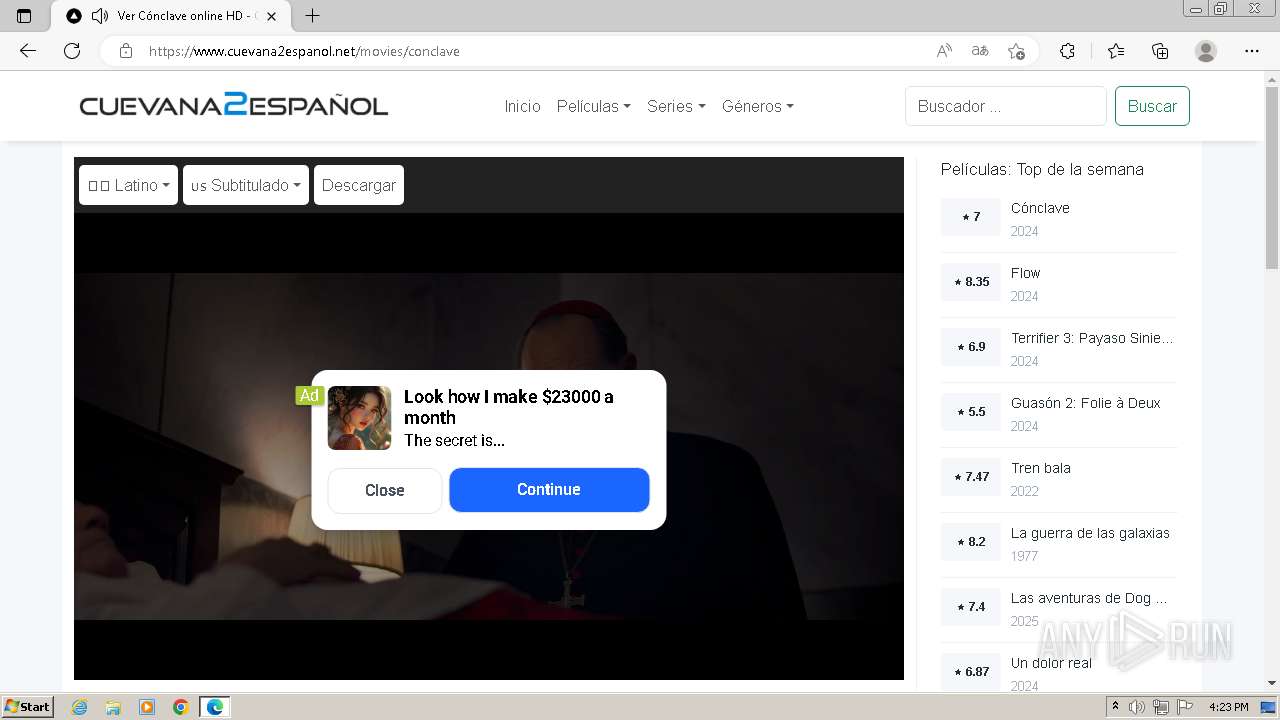1280x720 pixels.
Task: Open media player from taskbar
Action: click(x=147, y=707)
